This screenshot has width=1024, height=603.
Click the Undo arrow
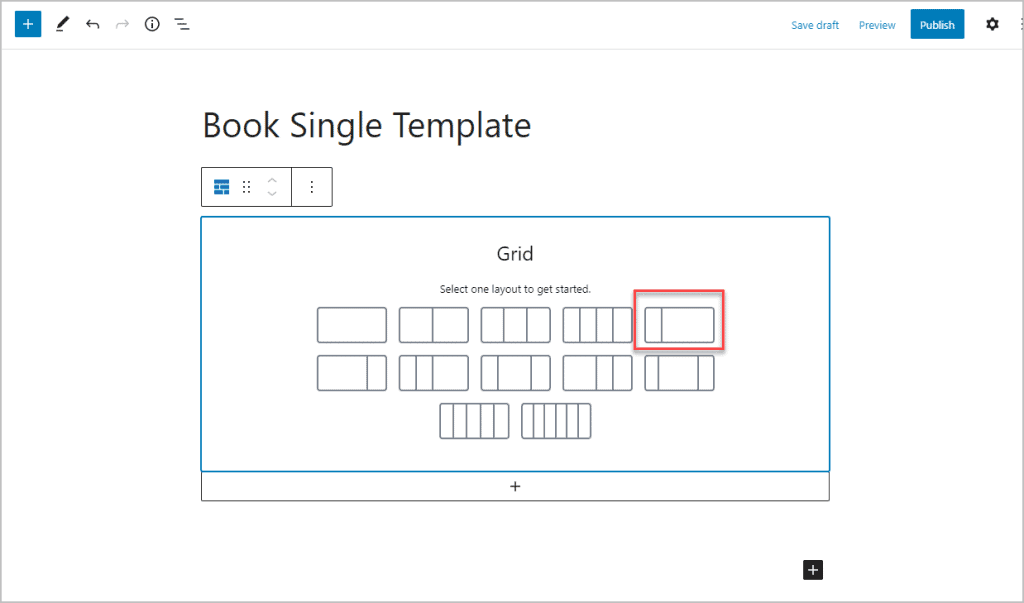tap(92, 25)
